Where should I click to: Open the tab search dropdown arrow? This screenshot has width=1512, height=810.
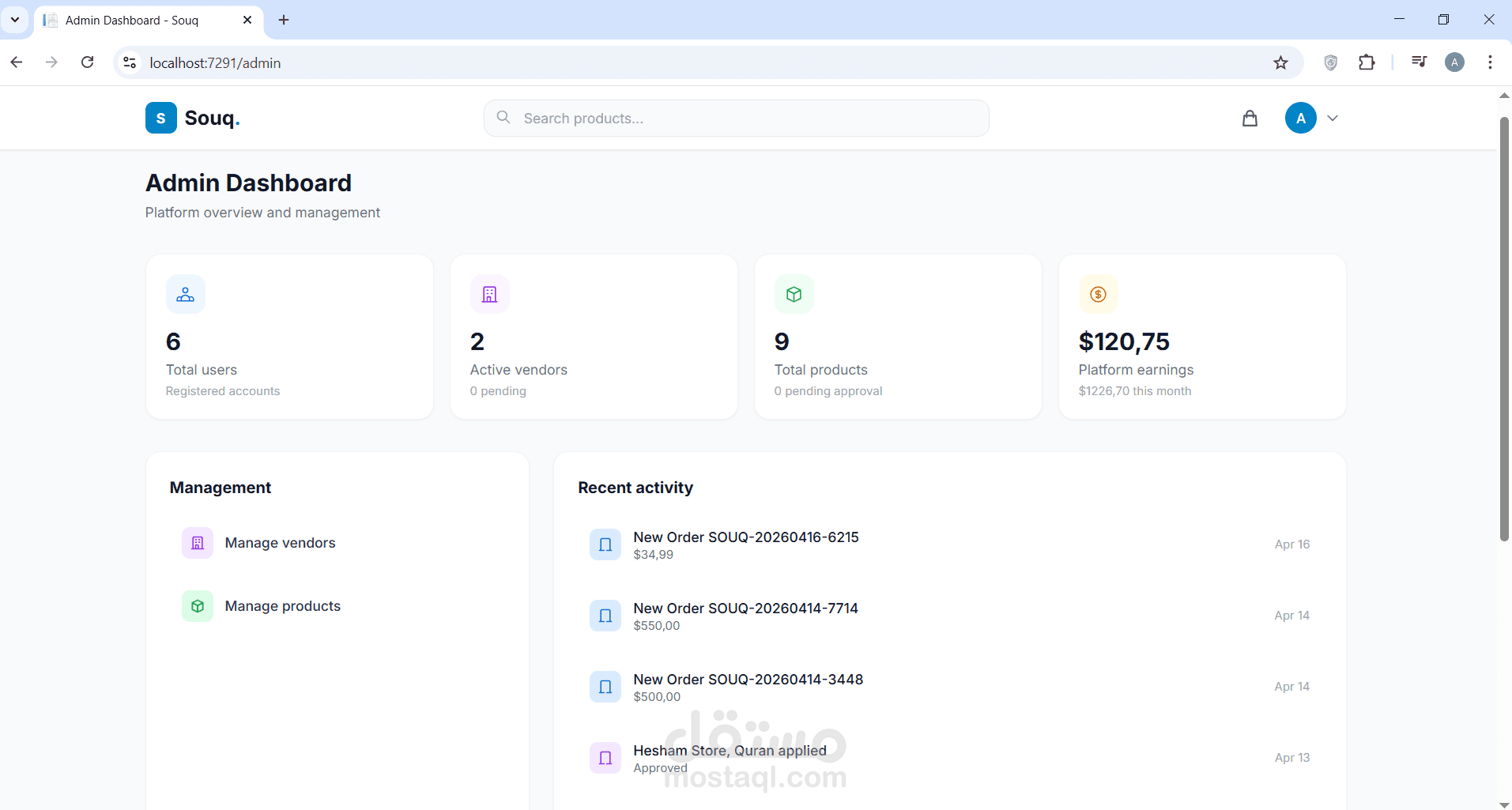14,20
